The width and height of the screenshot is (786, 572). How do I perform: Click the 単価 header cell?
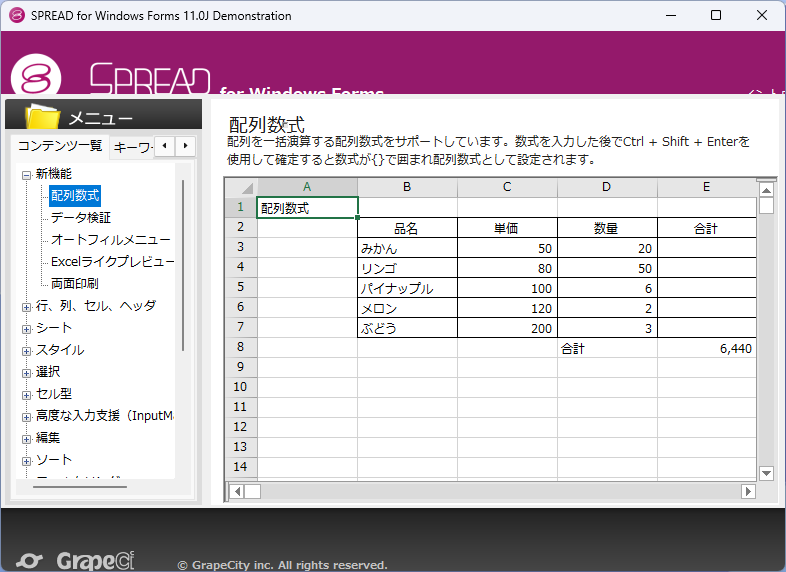tap(507, 228)
